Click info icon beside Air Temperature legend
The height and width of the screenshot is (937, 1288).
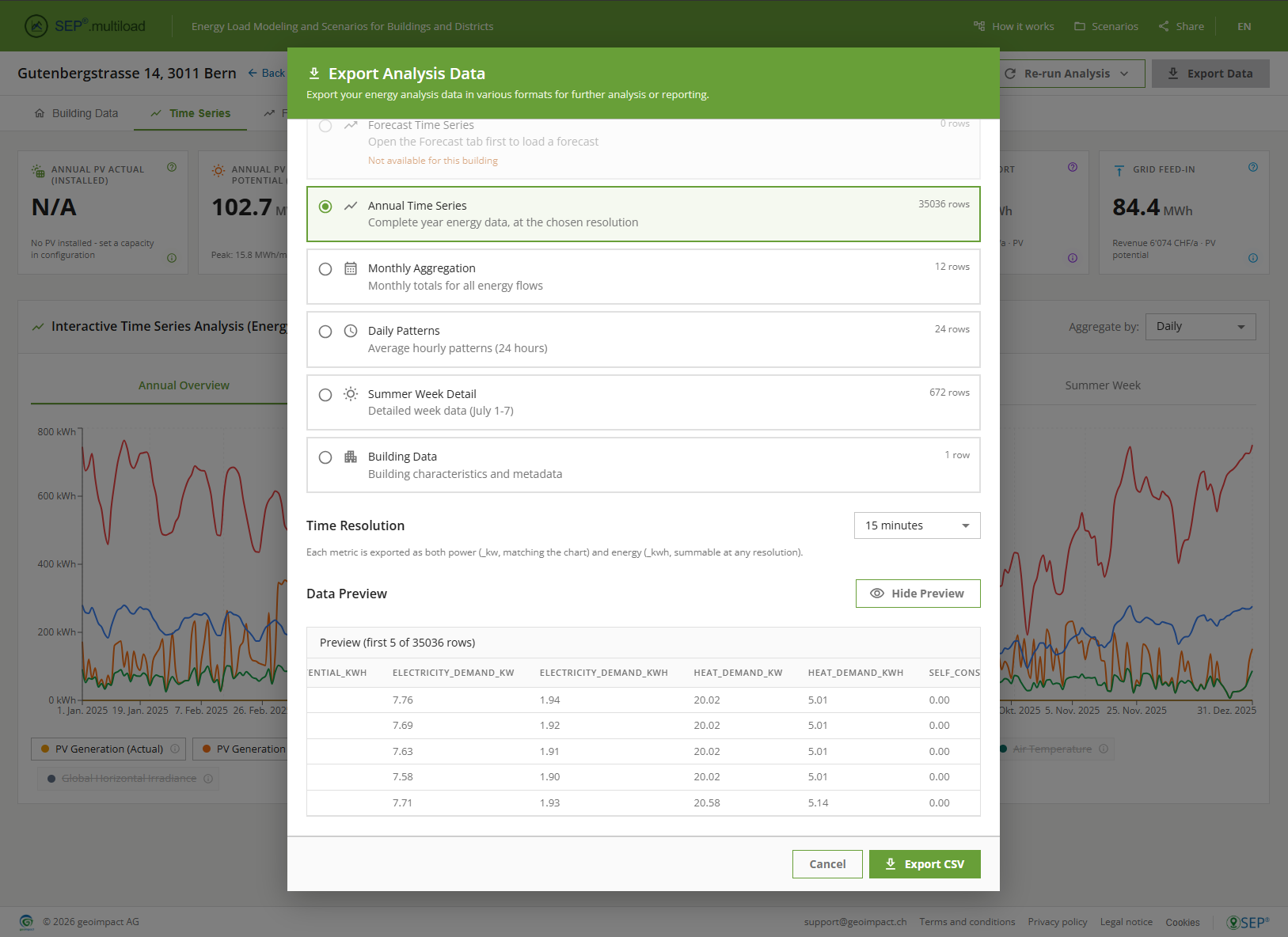[x=1104, y=749]
